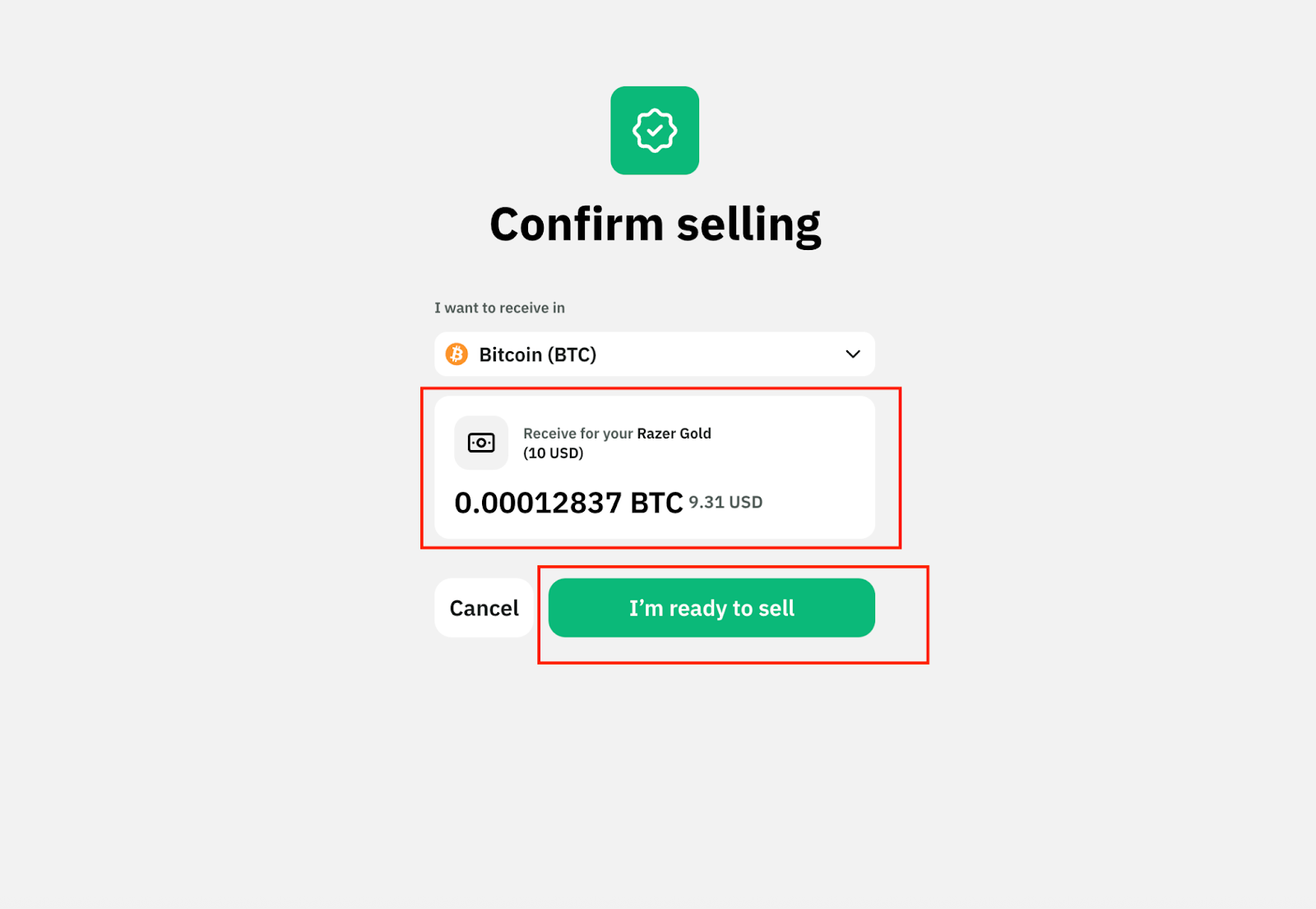Click the green verified checkmark badge
Screen dimensions: 1316x909
coord(655,130)
